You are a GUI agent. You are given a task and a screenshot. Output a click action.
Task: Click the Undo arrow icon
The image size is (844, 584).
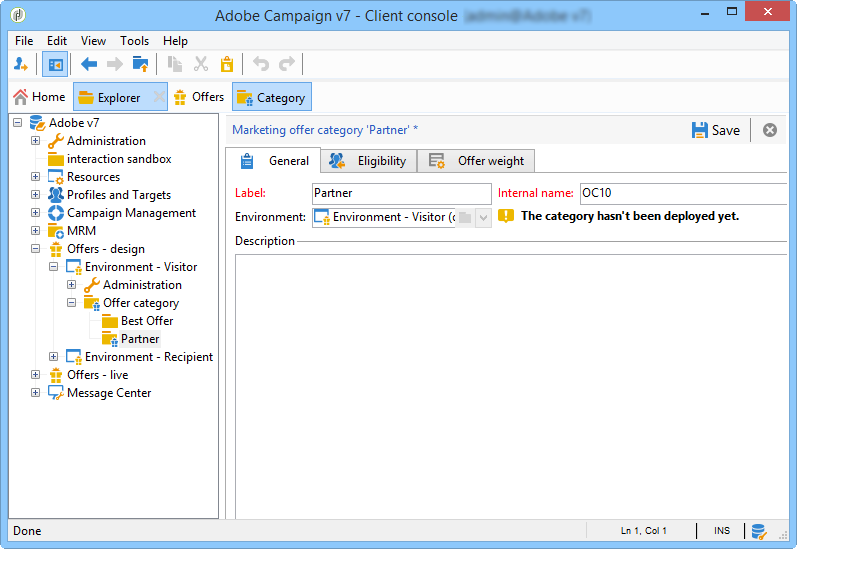point(261,64)
